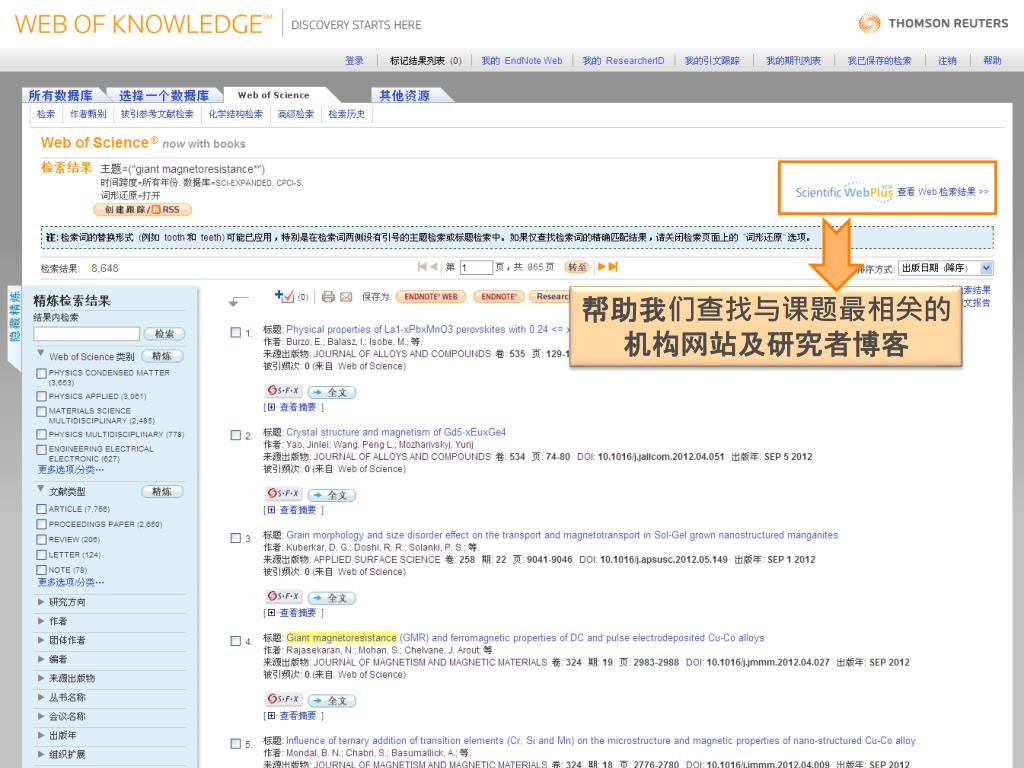The image size is (1024, 768).
Task: Click S·F·X icon for result 3
Action: coord(283,596)
